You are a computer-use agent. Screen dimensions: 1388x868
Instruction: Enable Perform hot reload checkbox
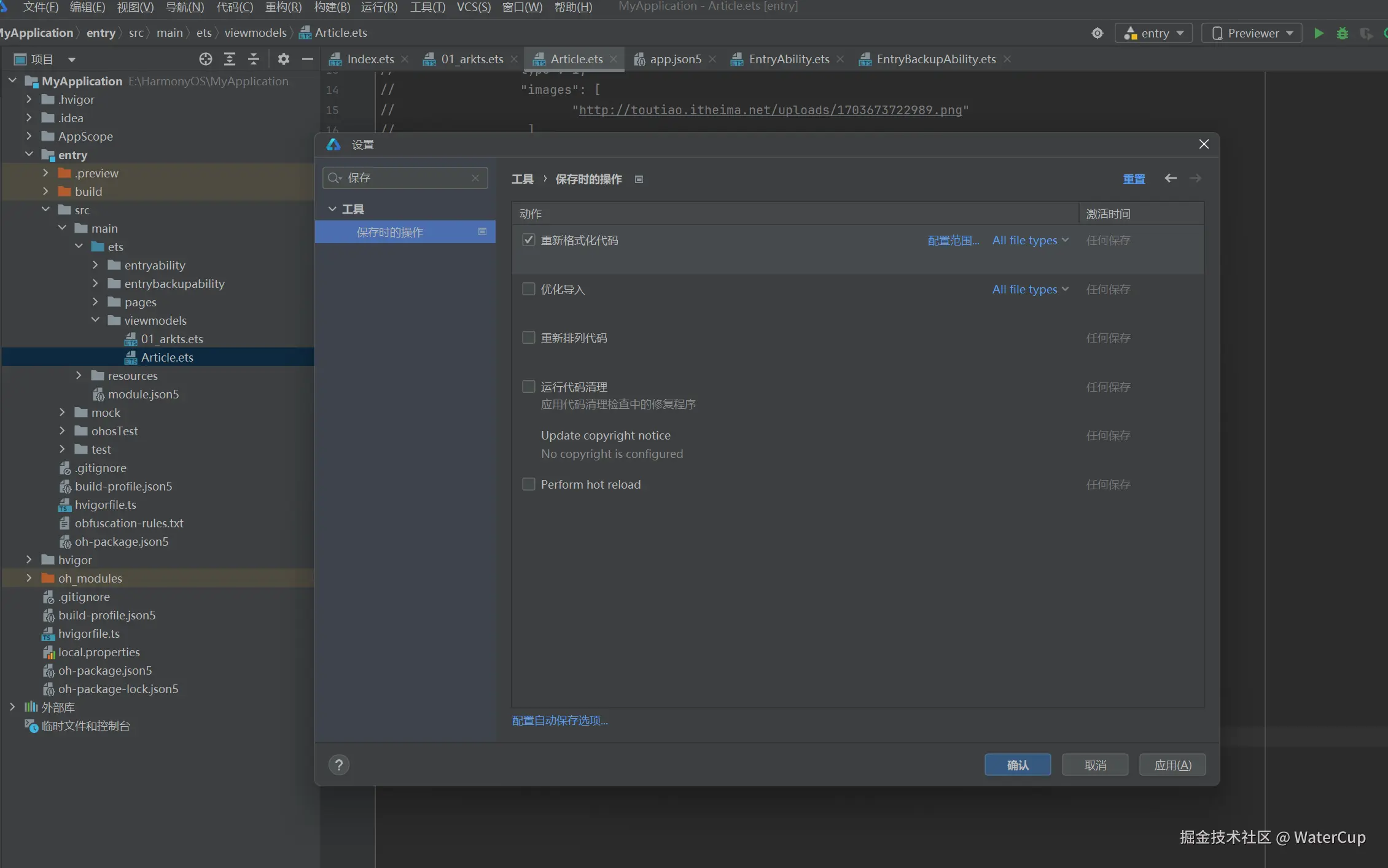(x=528, y=484)
